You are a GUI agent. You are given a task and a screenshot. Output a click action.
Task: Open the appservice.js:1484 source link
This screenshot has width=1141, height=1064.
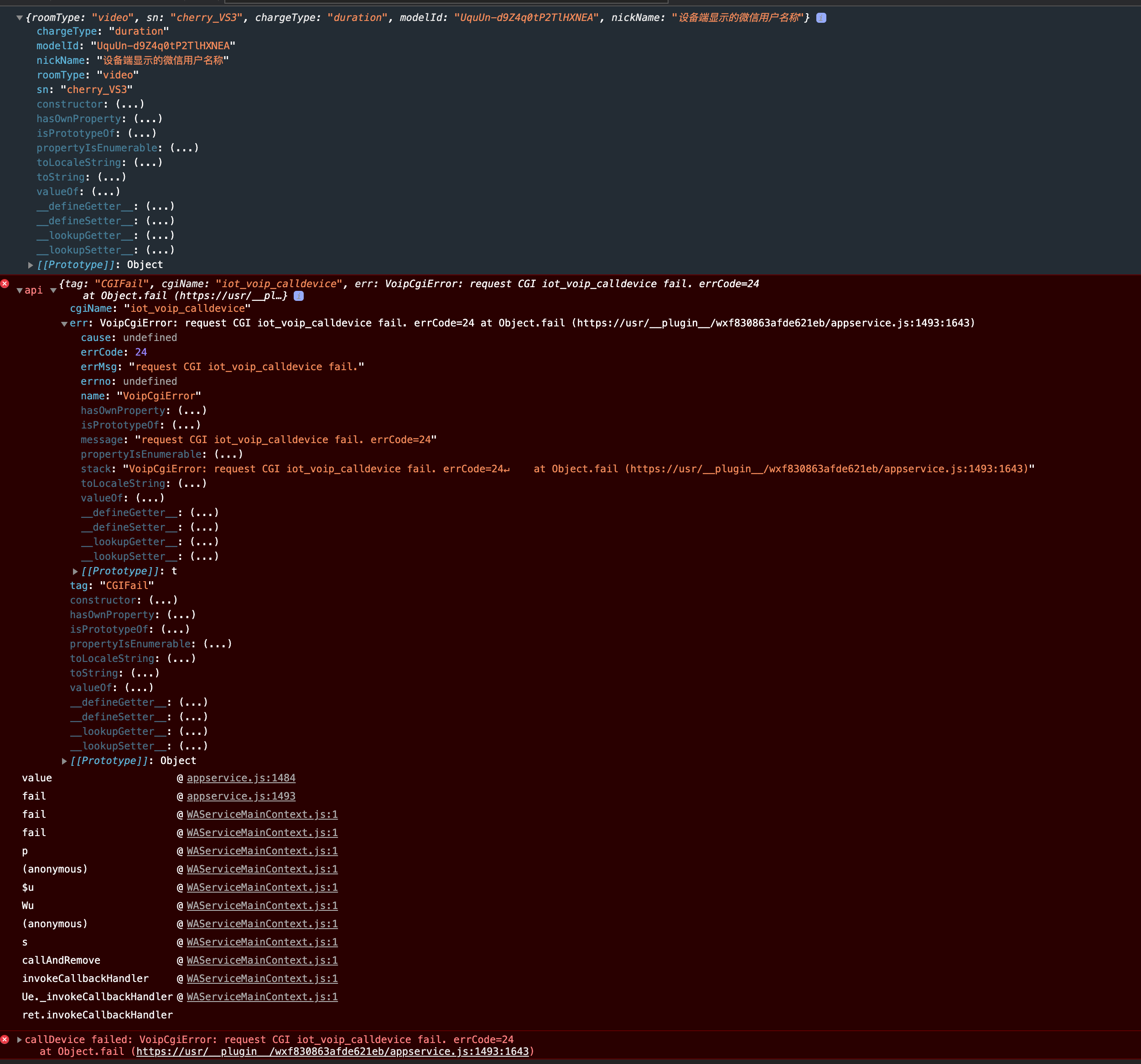pyautogui.click(x=240, y=778)
